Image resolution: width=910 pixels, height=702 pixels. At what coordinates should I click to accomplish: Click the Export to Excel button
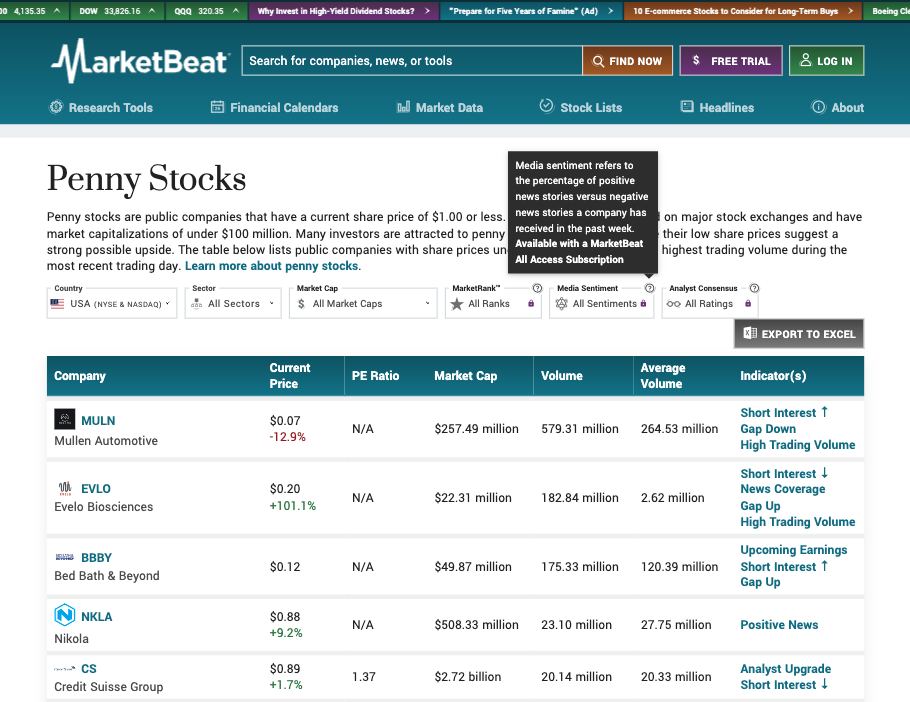tap(798, 334)
